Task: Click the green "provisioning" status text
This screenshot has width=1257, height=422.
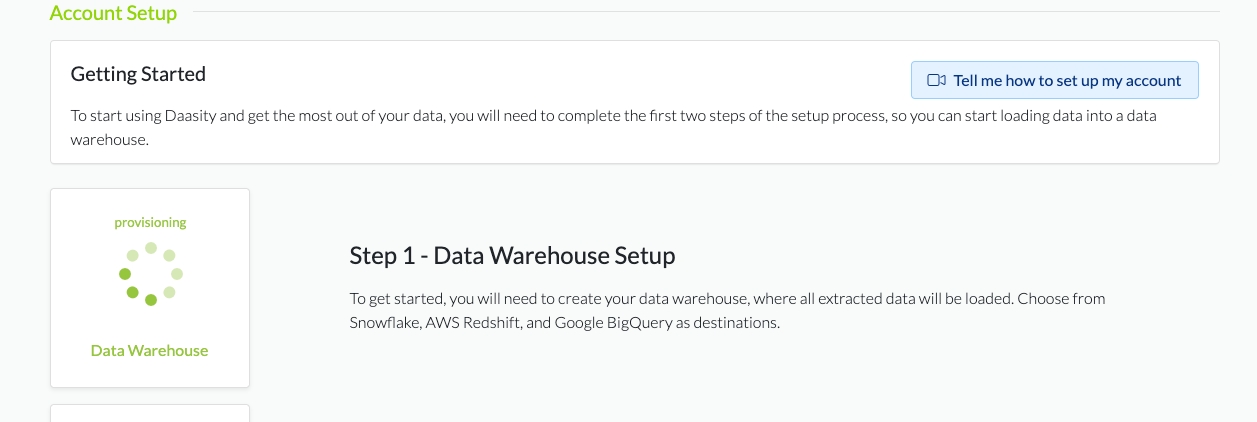Action: coord(150,222)
